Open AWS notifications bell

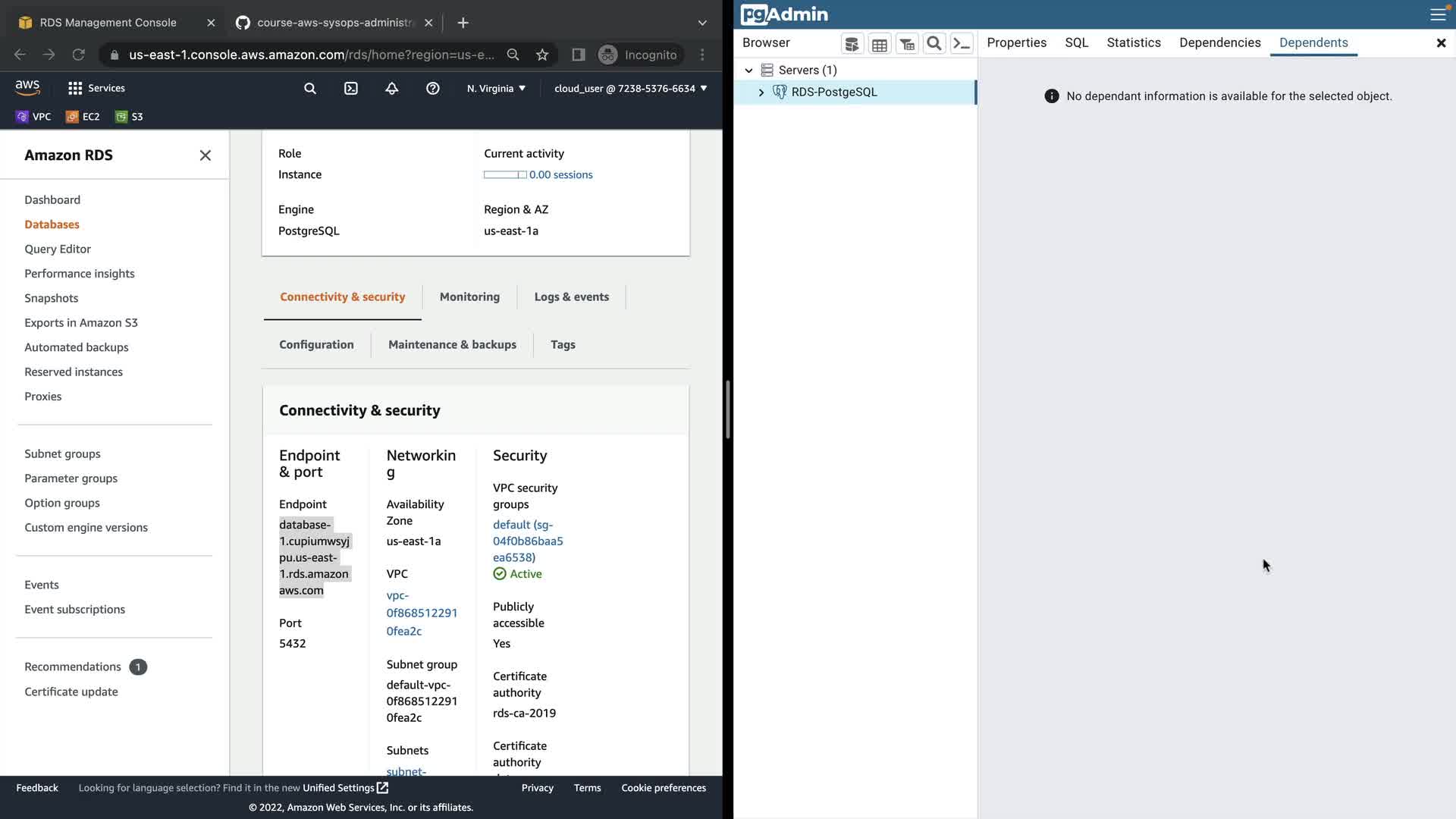click(x=391, y=89)
